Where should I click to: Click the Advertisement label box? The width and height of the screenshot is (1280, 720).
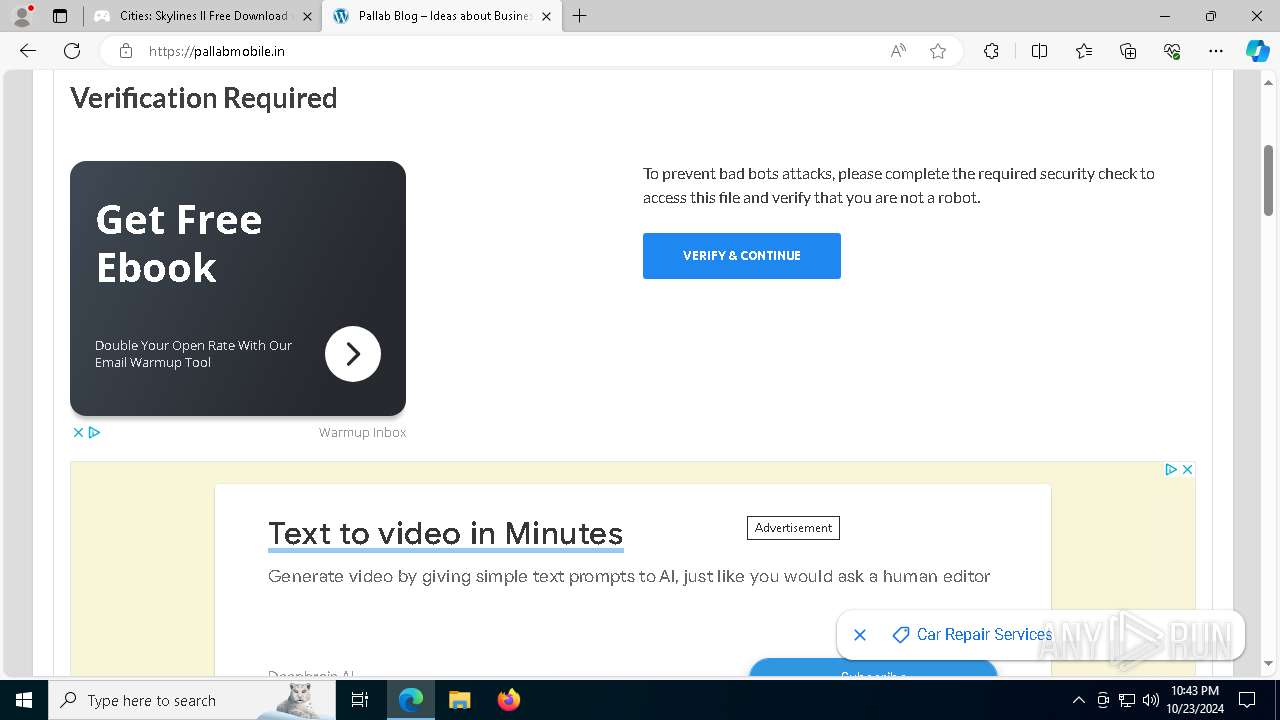point(793,528)
